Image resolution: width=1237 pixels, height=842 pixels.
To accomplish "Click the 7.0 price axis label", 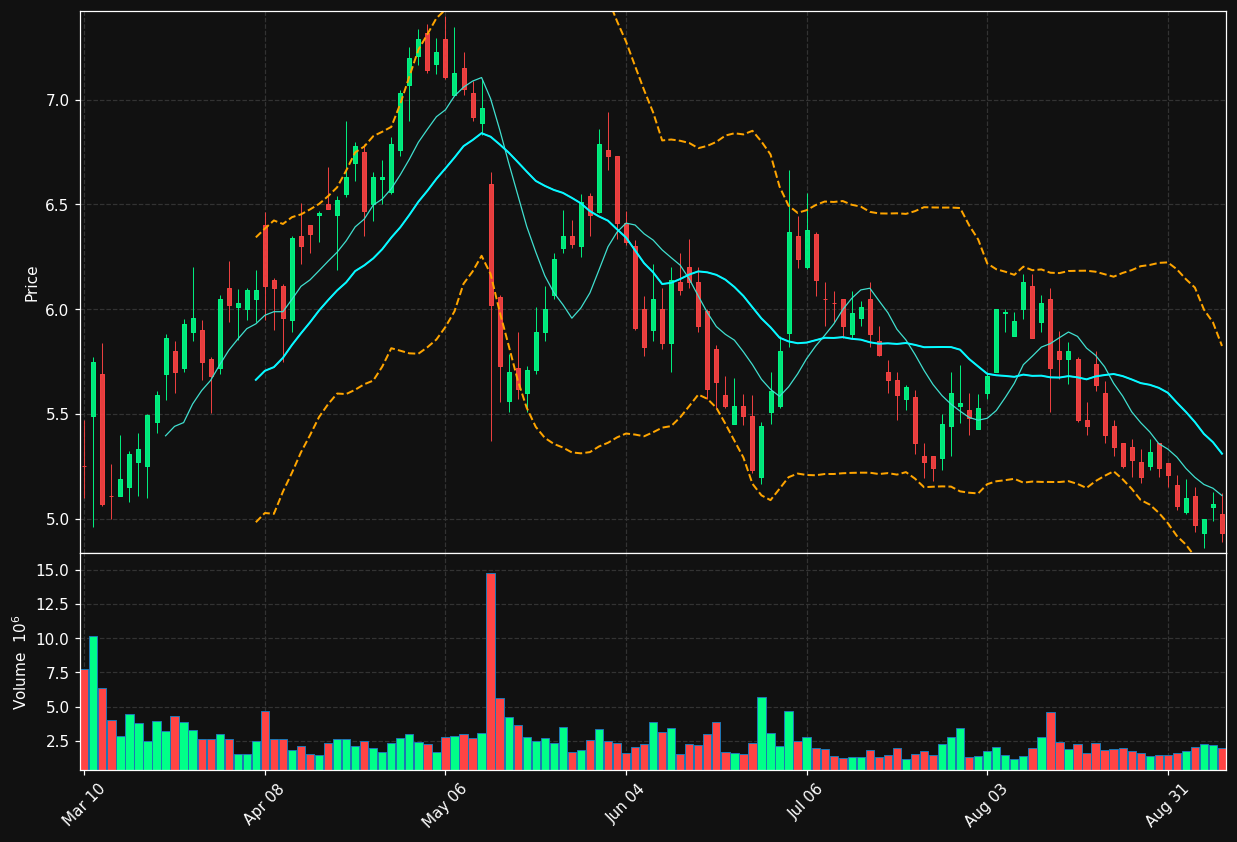I will click(57, 100).
